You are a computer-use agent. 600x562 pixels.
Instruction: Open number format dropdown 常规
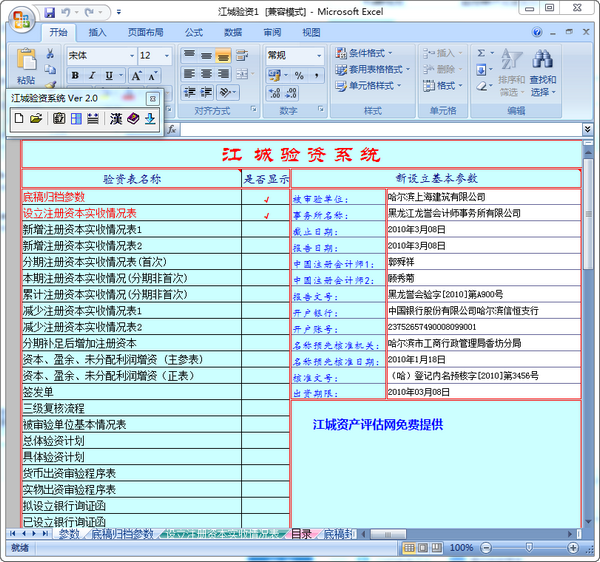pyautogui.click(x=319, y=56)
